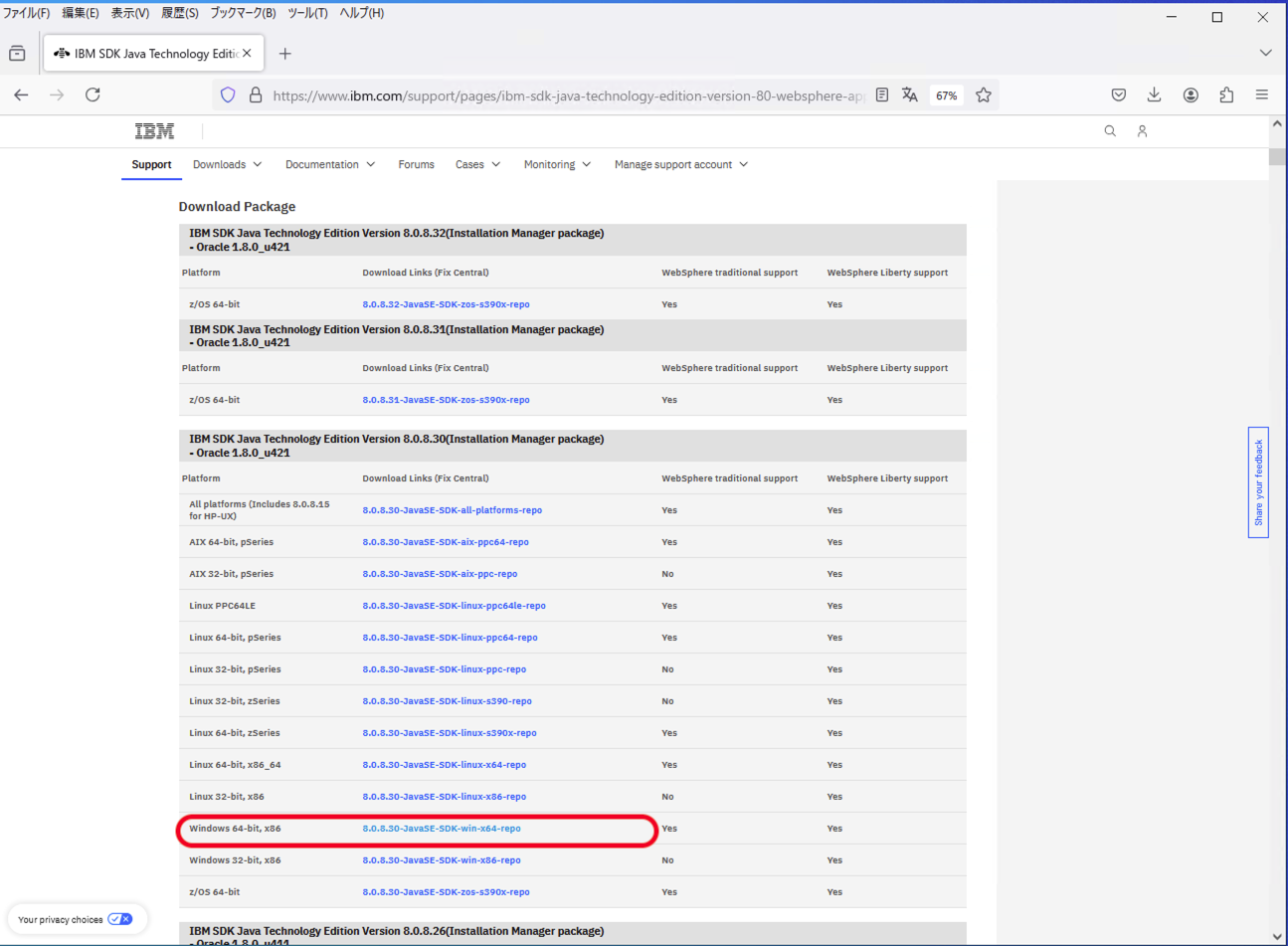Translate the page with the translate icon
The image size is (1288, 946).
pos(910,95)
